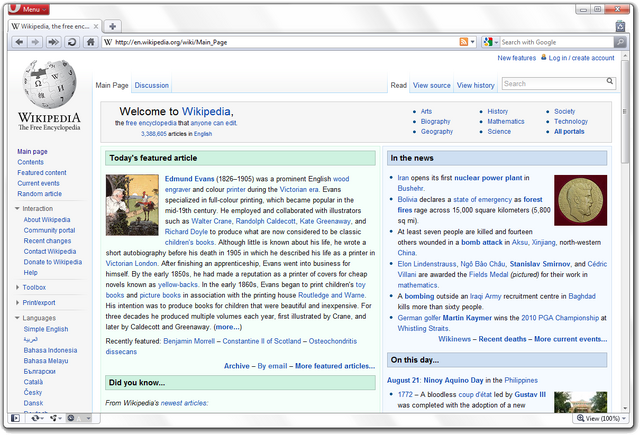The height and width of the screenshot is (435, 640).
Task: Click the Search with Google field
Action: click(556, 42)
